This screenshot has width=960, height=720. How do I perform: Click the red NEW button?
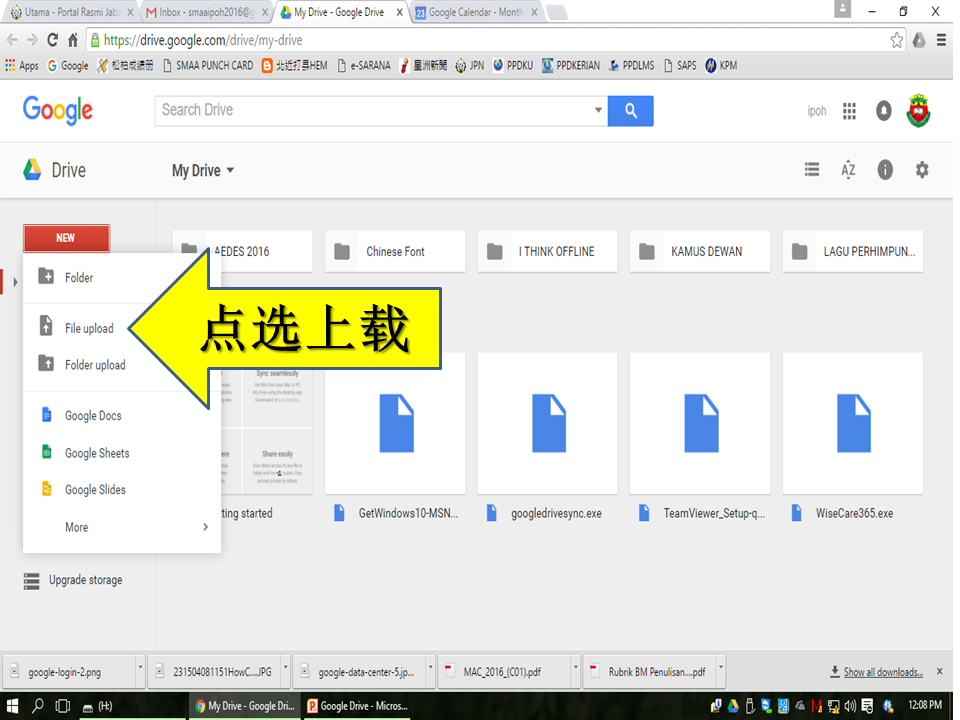67,238
